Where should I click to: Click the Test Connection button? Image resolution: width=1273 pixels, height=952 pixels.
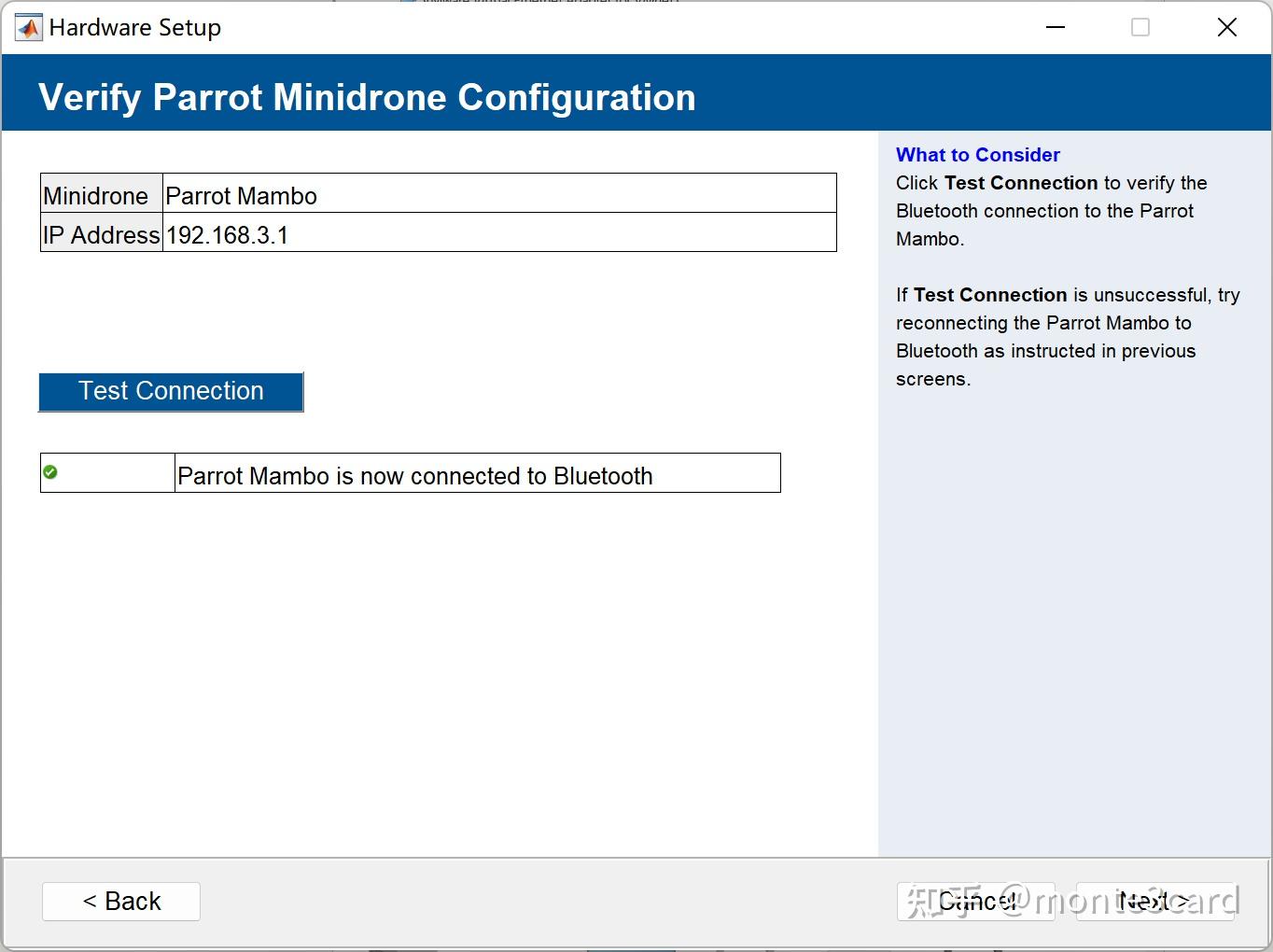click(x=171, y=391)
